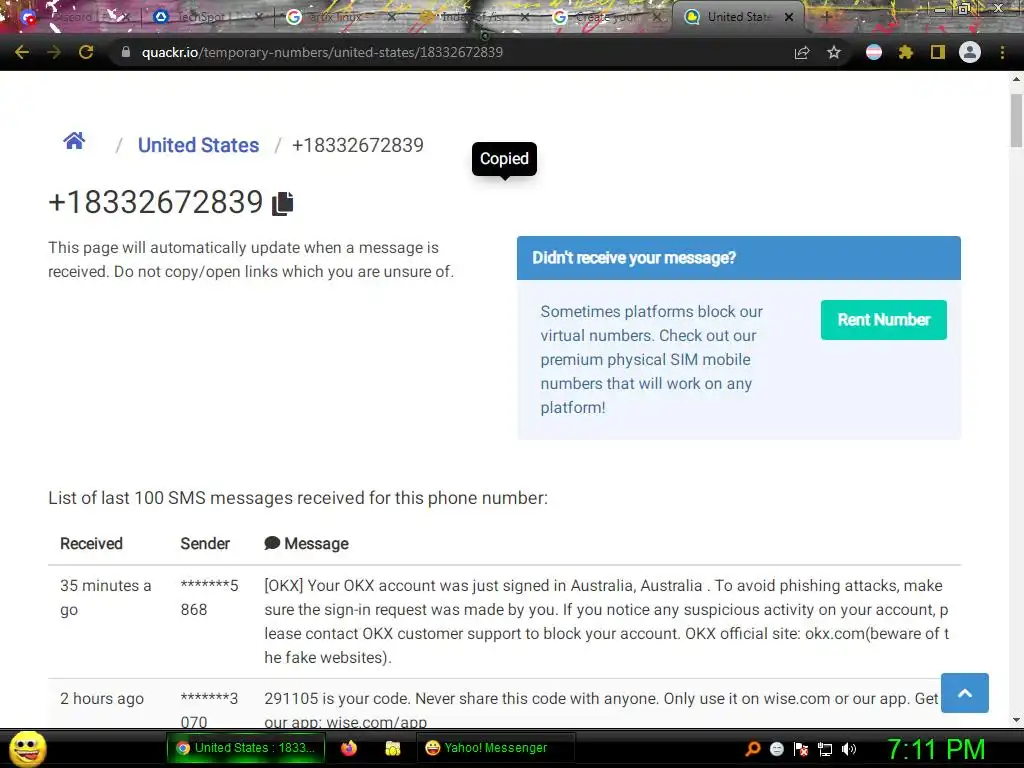The height and width of the screenshot is (768, 1024).
Task: Click the 'Didn't receive your message?' header
Action: tap(739, 258)
